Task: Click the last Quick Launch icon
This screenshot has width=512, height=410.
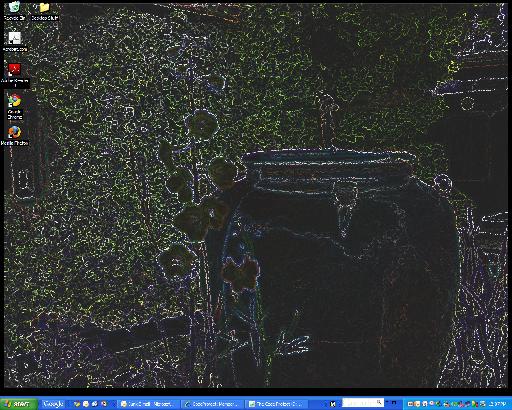Action: [104, 404]
